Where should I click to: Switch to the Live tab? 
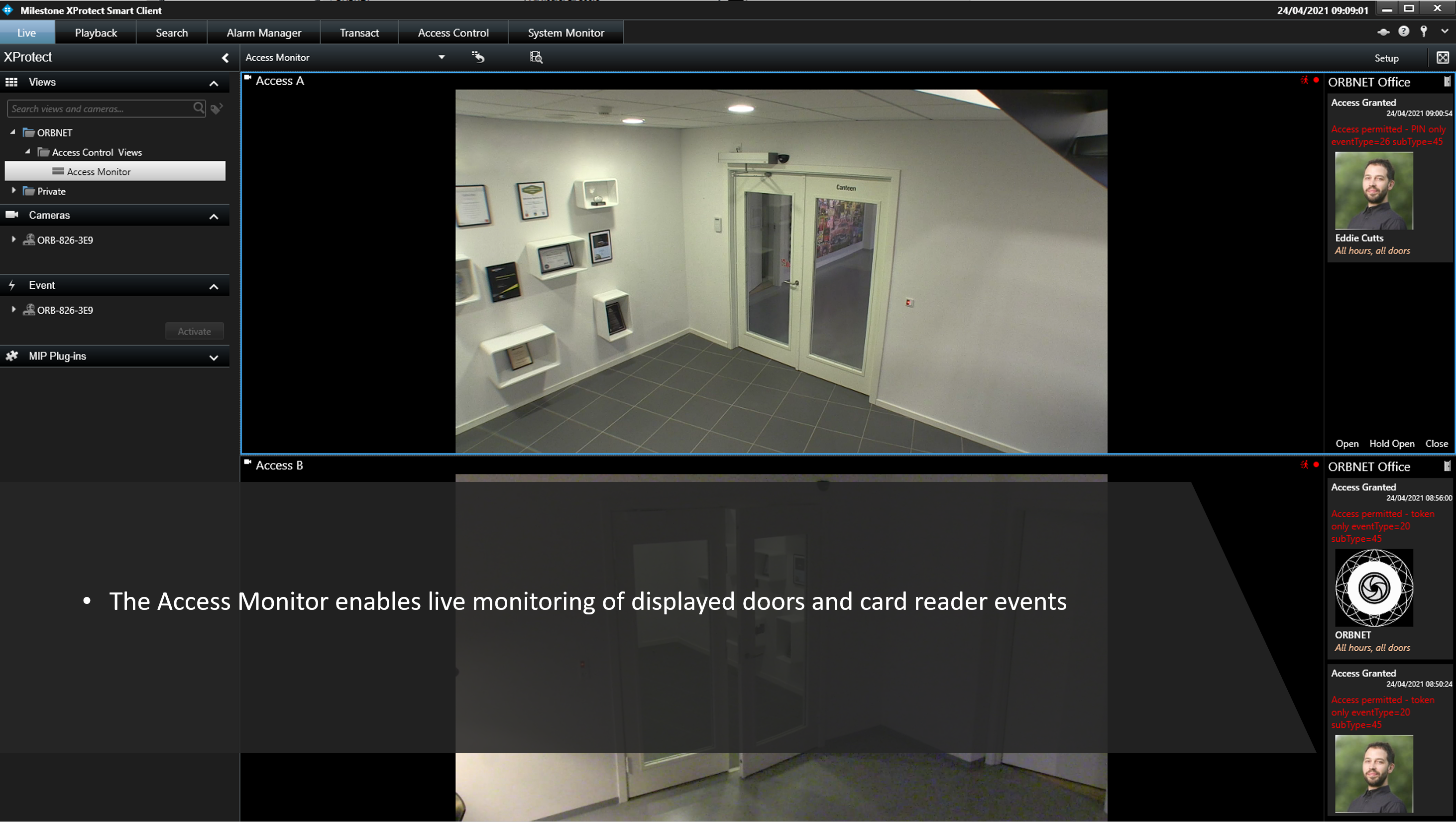(27, 33)
